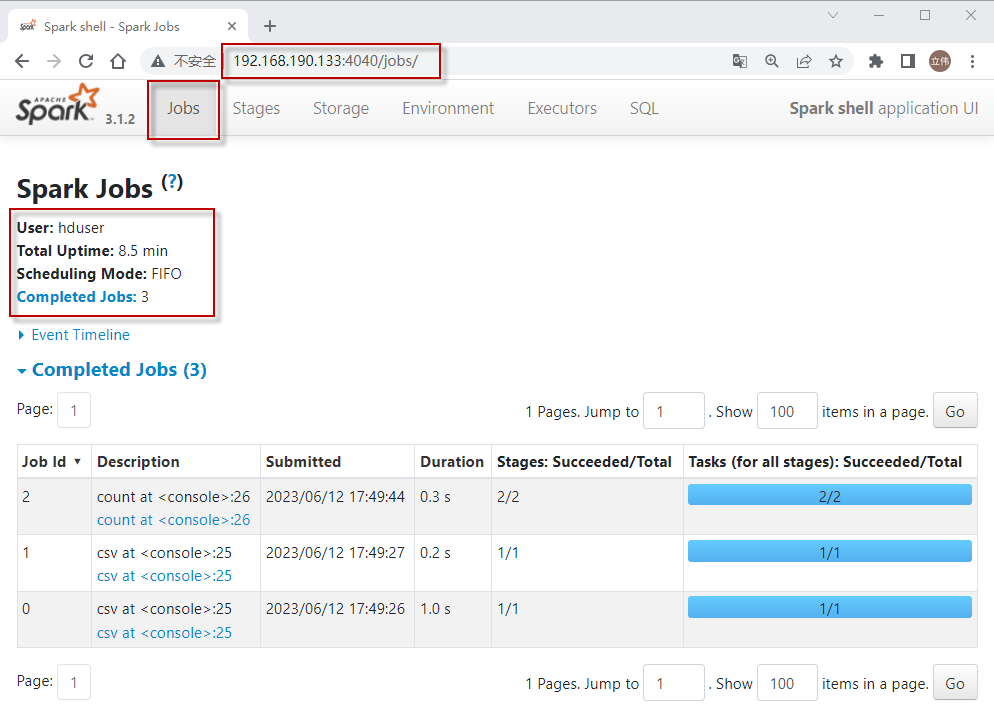The width and height of the screenshot is (994, 718).
Task: Click the progress bar for job 2
Action: click(829, 495)
